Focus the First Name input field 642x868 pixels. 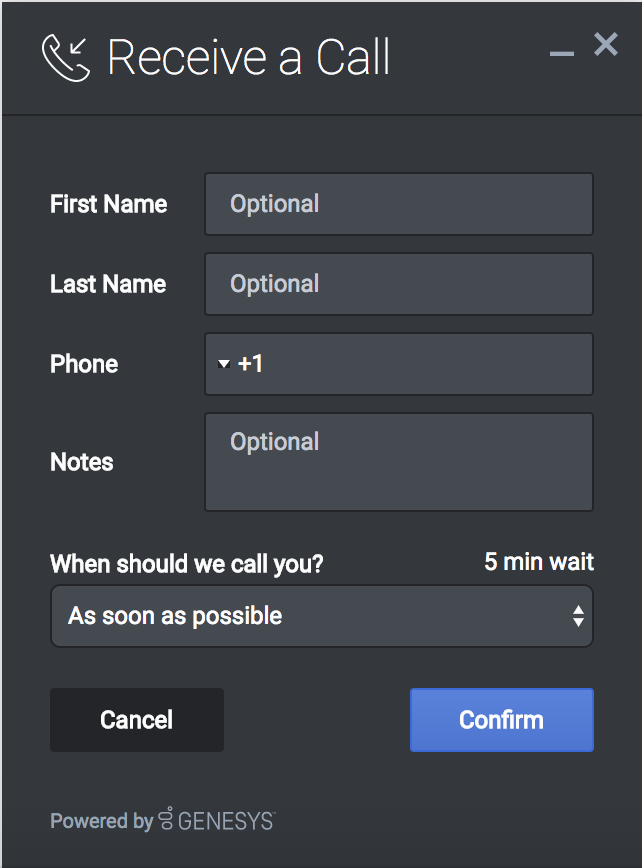click(399, 204)
